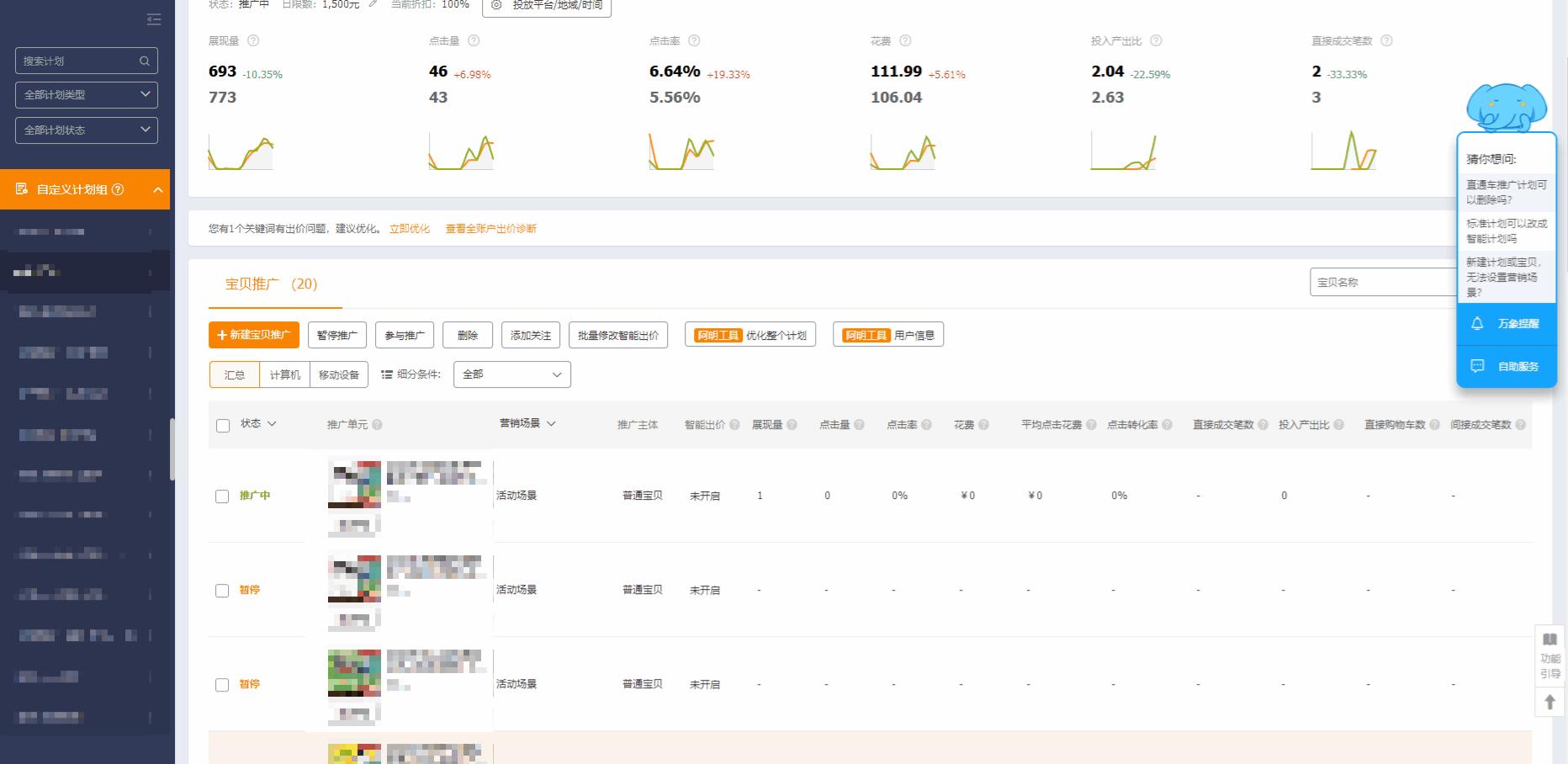Click the 立即优化 link
The width and height of the screenshot is (1568, 764).
409,229
